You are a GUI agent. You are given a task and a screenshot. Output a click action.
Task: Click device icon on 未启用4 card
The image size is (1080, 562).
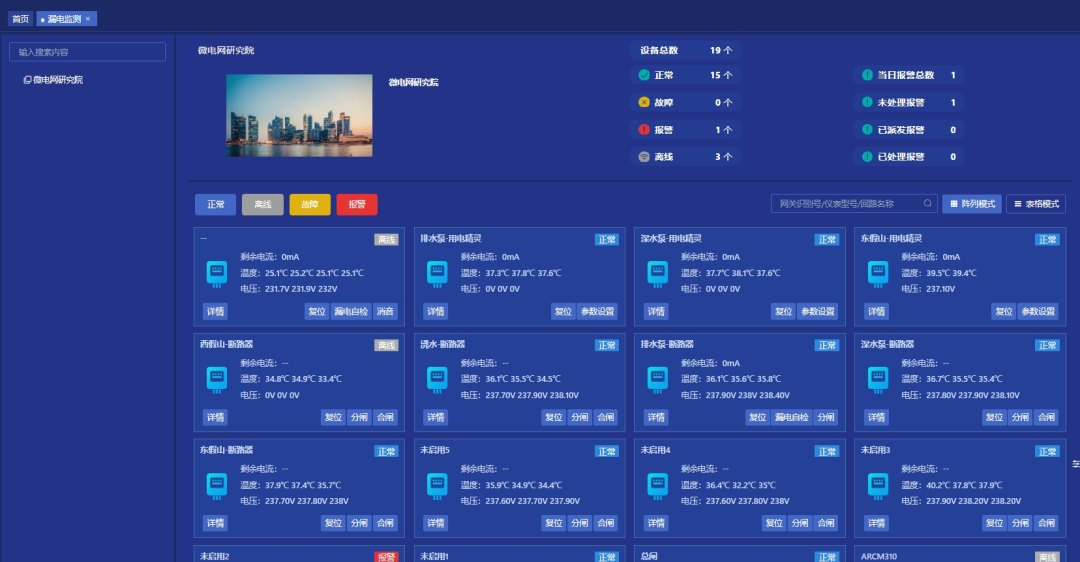click(x=658, y=486)
